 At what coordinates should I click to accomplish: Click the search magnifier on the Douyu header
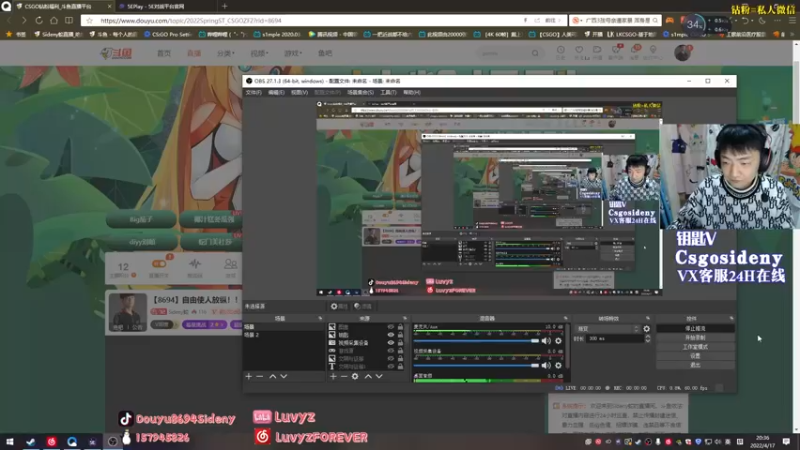(x=535, y=53)
